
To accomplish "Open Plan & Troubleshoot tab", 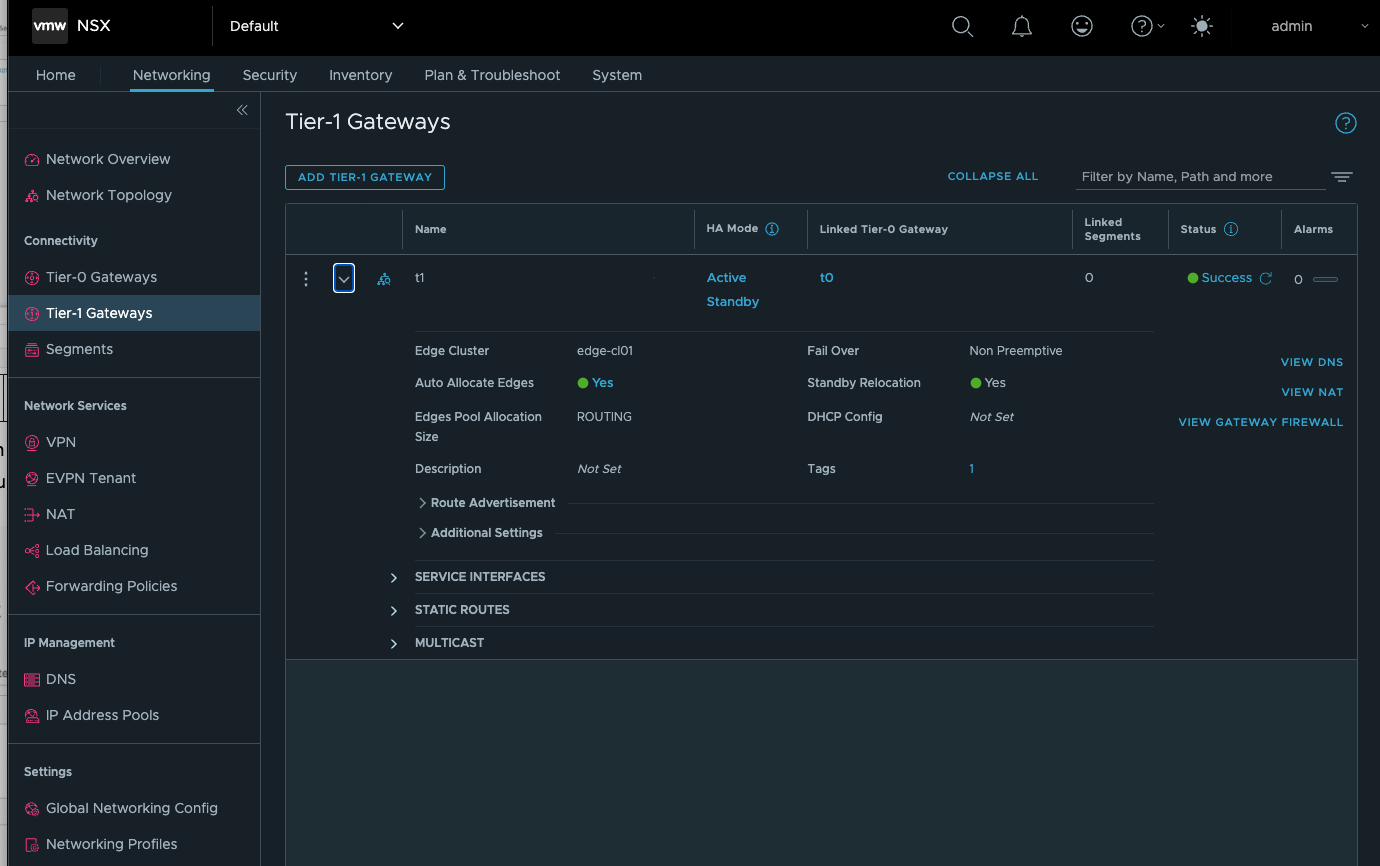I will pyautogui.click(x=492, y=75).
